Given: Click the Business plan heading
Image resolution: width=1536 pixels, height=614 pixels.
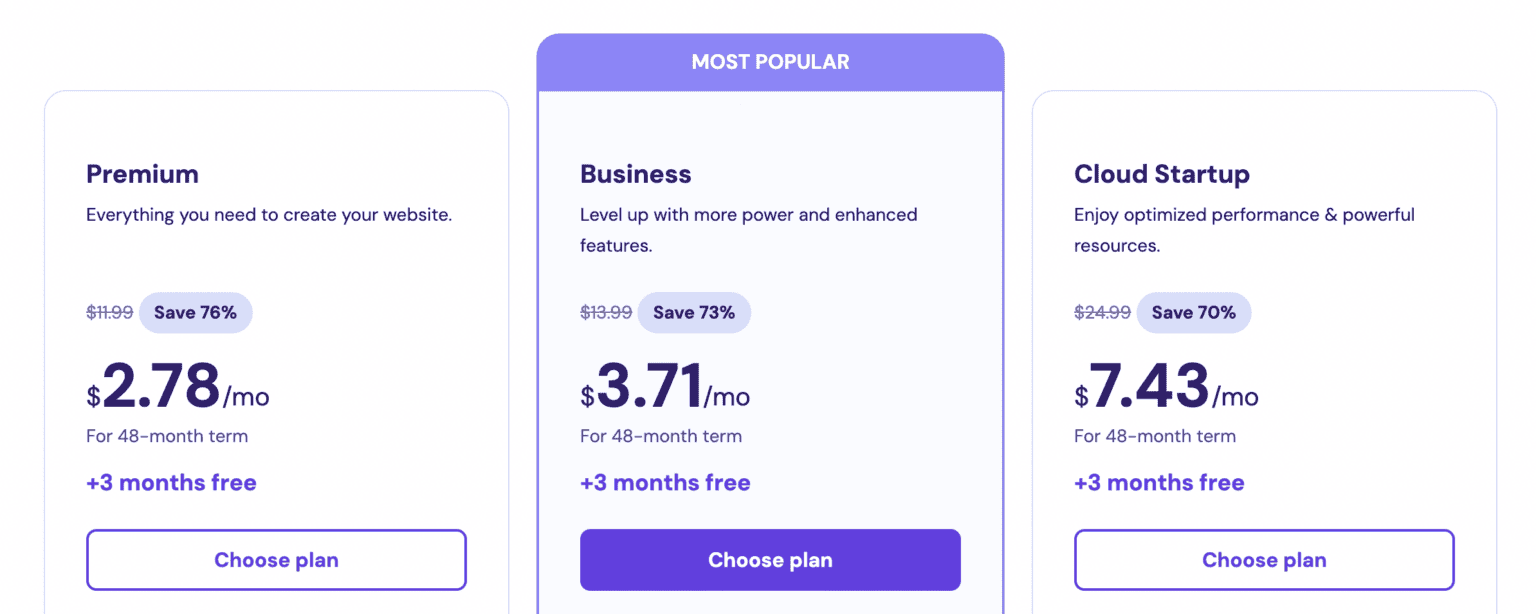Looking at the screenshot, I should point(635,174).
